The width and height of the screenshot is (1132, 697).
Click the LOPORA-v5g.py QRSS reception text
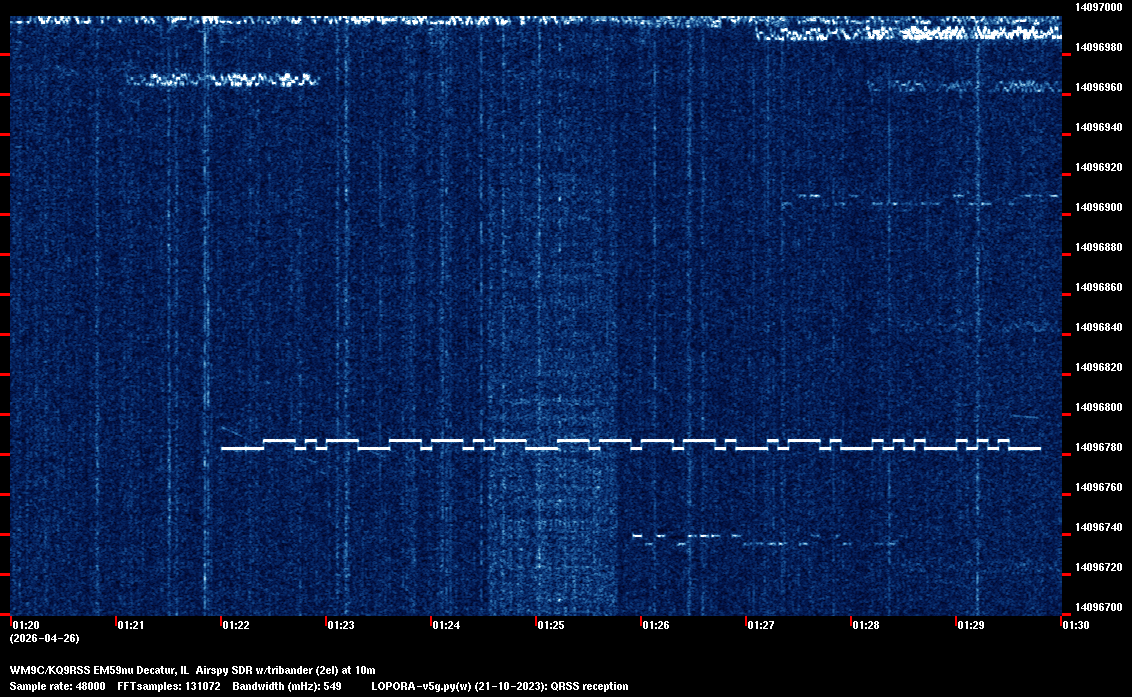(x=499, y=686)
